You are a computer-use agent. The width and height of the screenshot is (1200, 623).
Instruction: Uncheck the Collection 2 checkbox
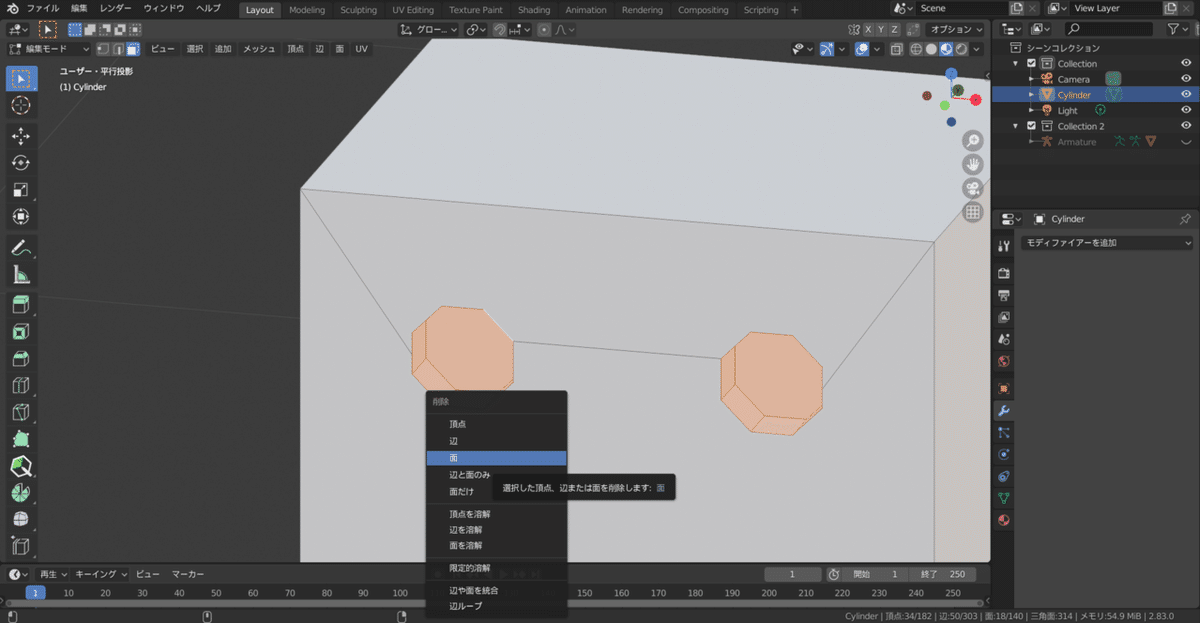tap(1032, 126)
